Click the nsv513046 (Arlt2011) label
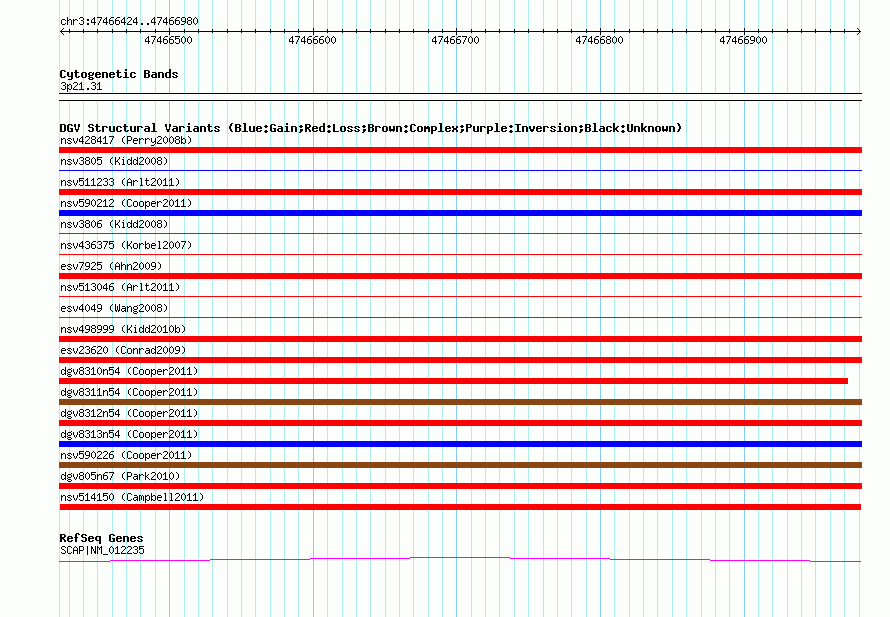 (120, 287)
